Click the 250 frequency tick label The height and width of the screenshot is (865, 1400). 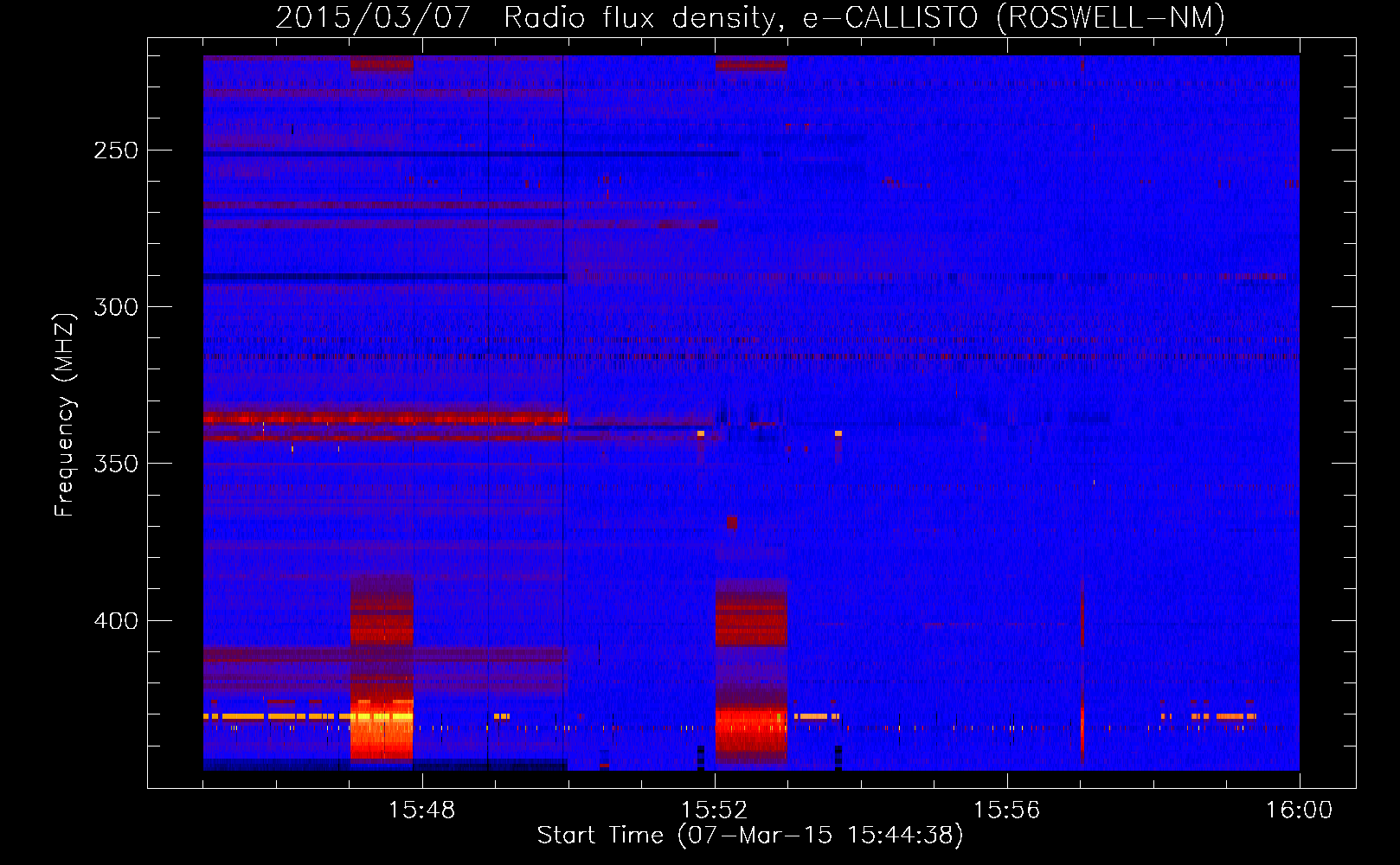click(116, 151)
